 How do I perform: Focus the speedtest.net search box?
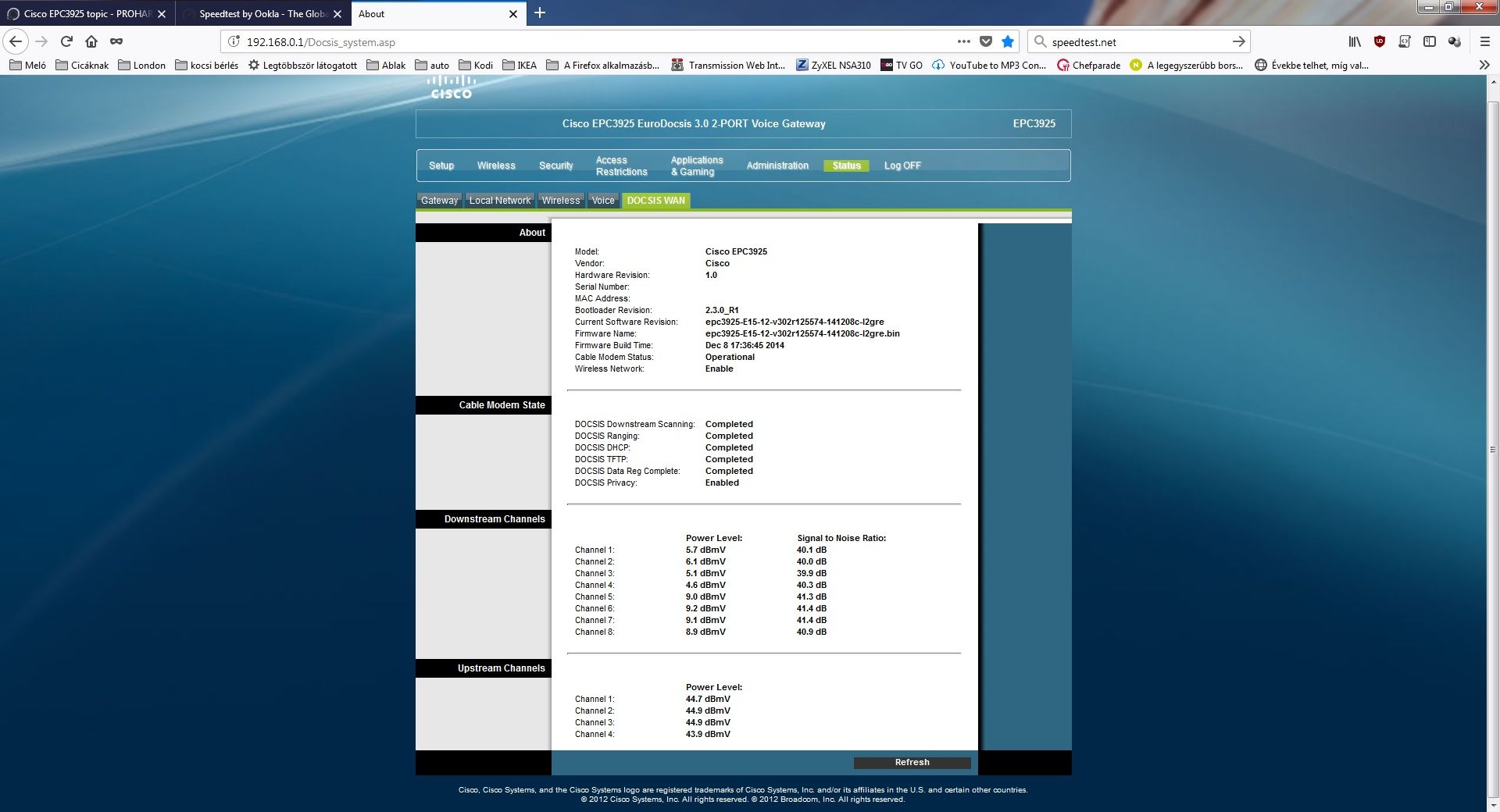[1137, 42]
